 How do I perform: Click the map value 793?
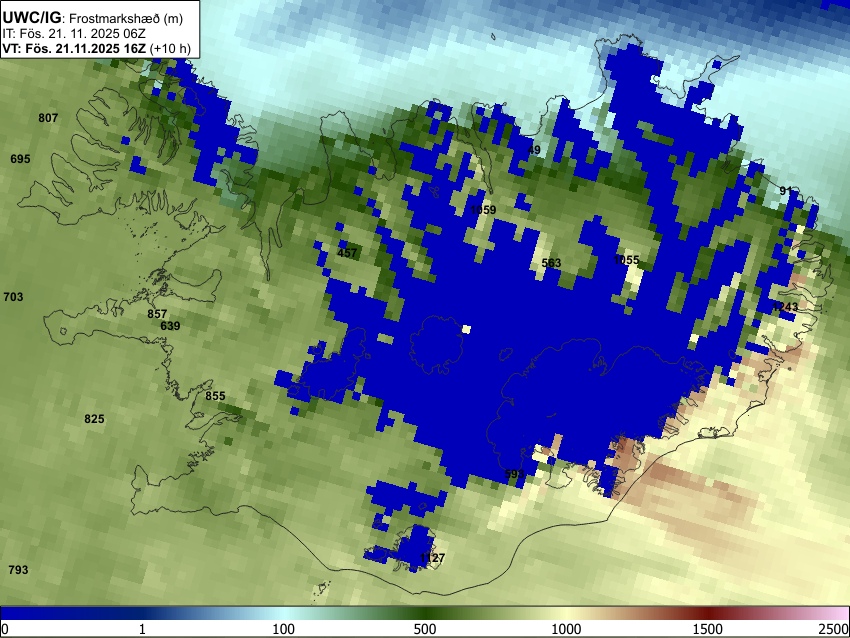[x=18, y=570]
